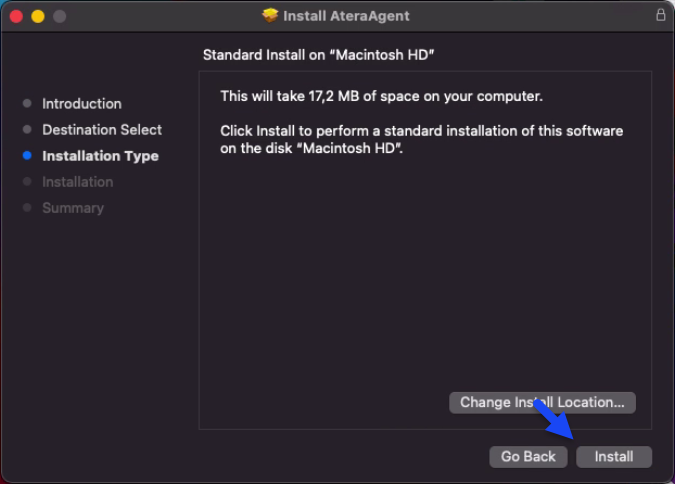Select the Installation Type step label

pos(100,156)
